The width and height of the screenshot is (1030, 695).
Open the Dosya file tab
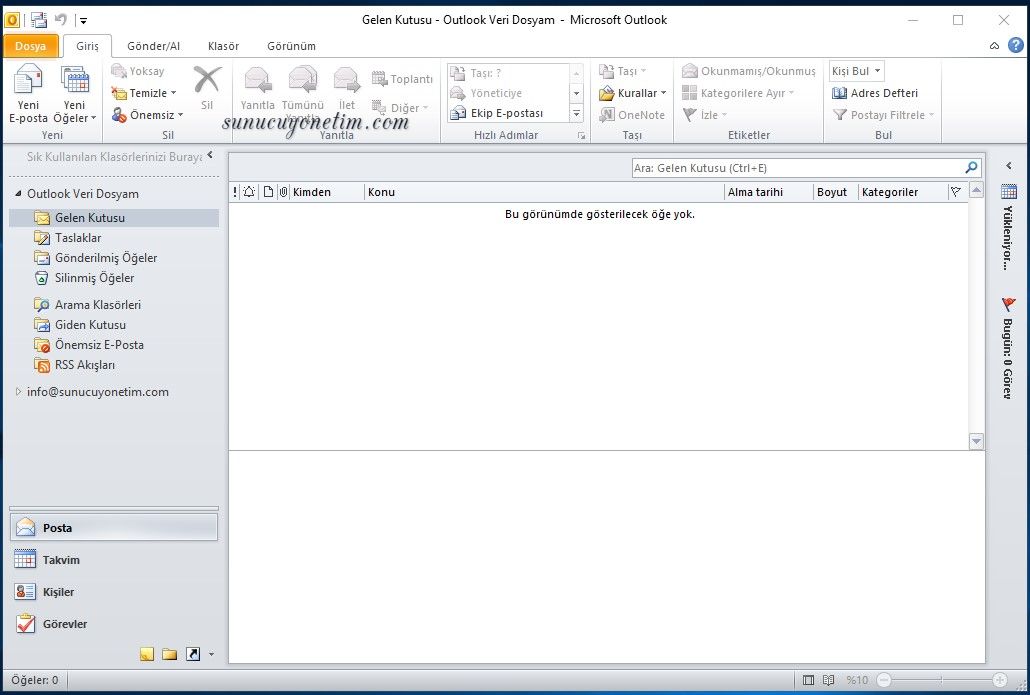point(30,46)
